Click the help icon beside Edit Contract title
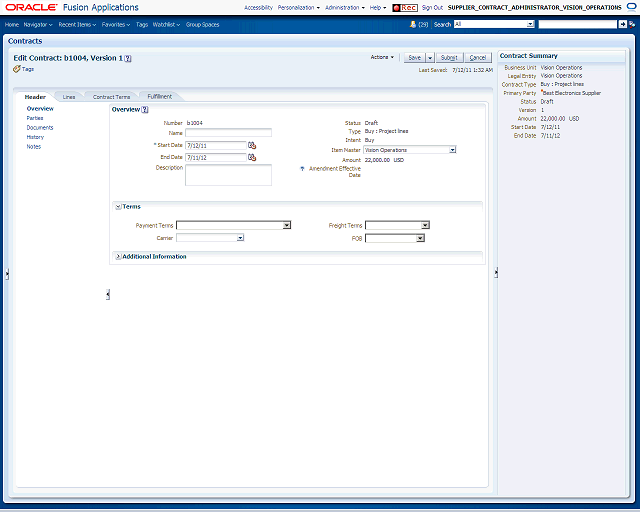The image size is (640, 512). click(128, 58)
